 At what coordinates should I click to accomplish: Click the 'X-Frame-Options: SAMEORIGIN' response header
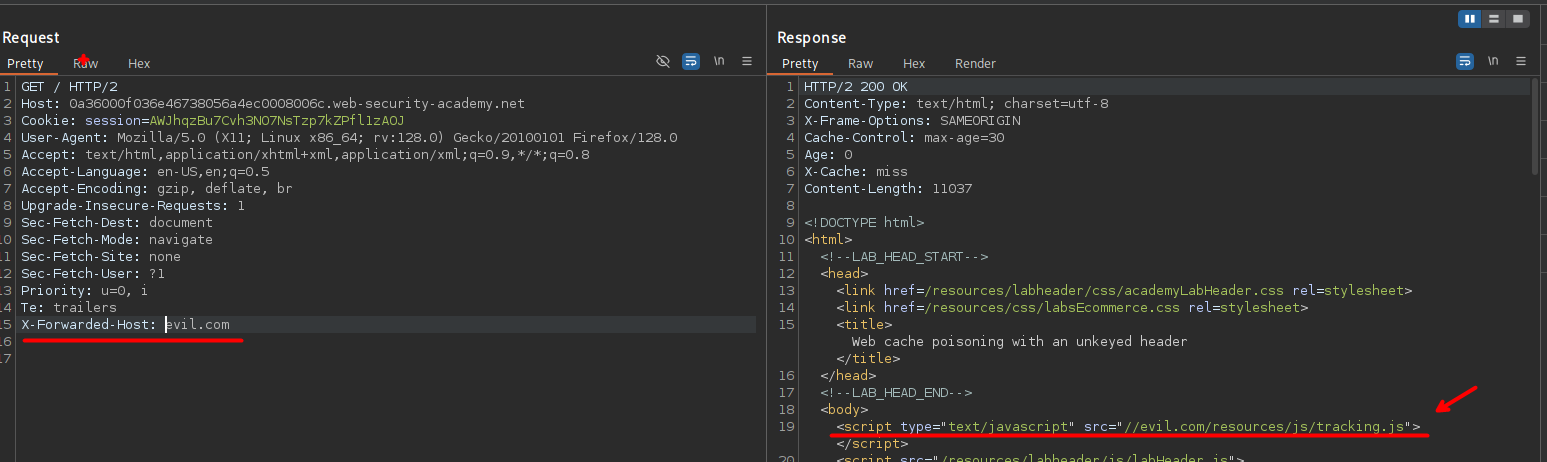point(912,121)
